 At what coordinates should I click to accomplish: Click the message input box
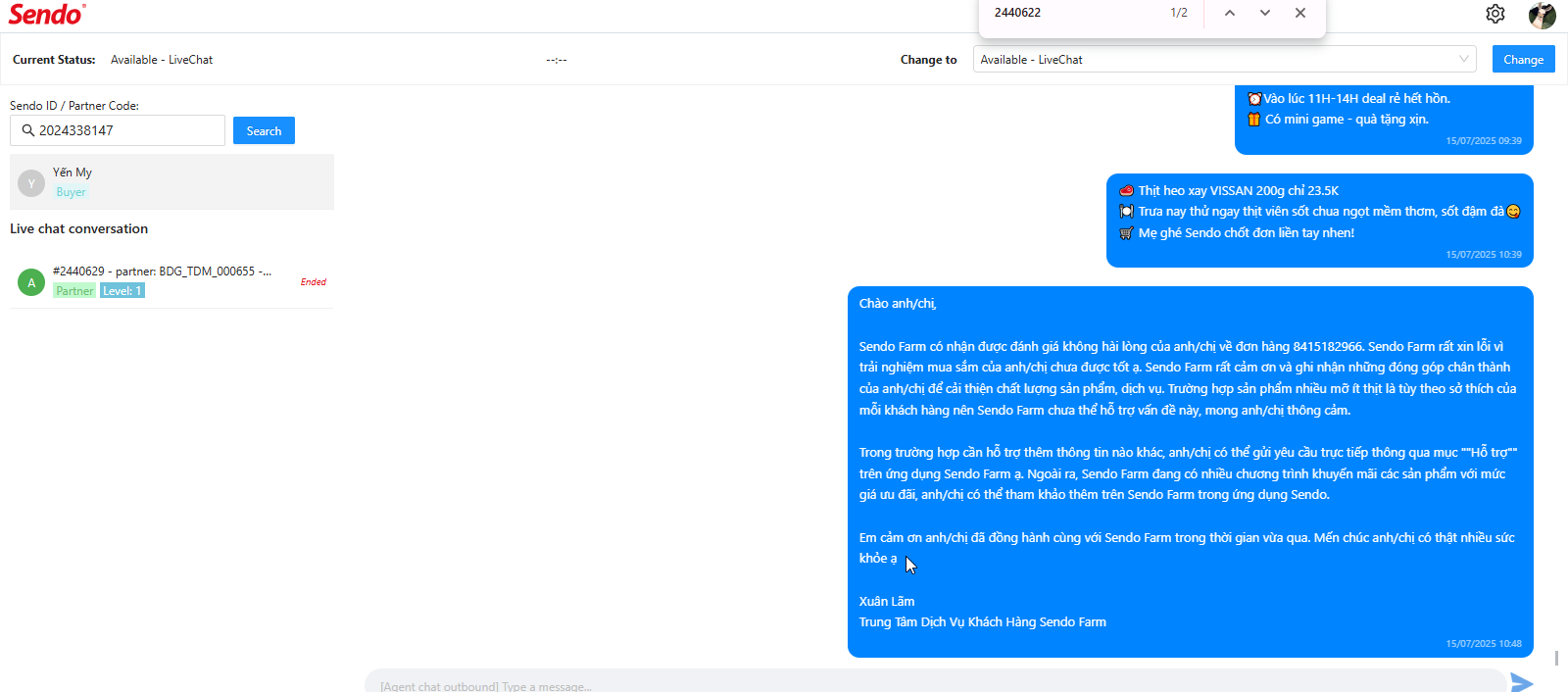tap(936, 681)
